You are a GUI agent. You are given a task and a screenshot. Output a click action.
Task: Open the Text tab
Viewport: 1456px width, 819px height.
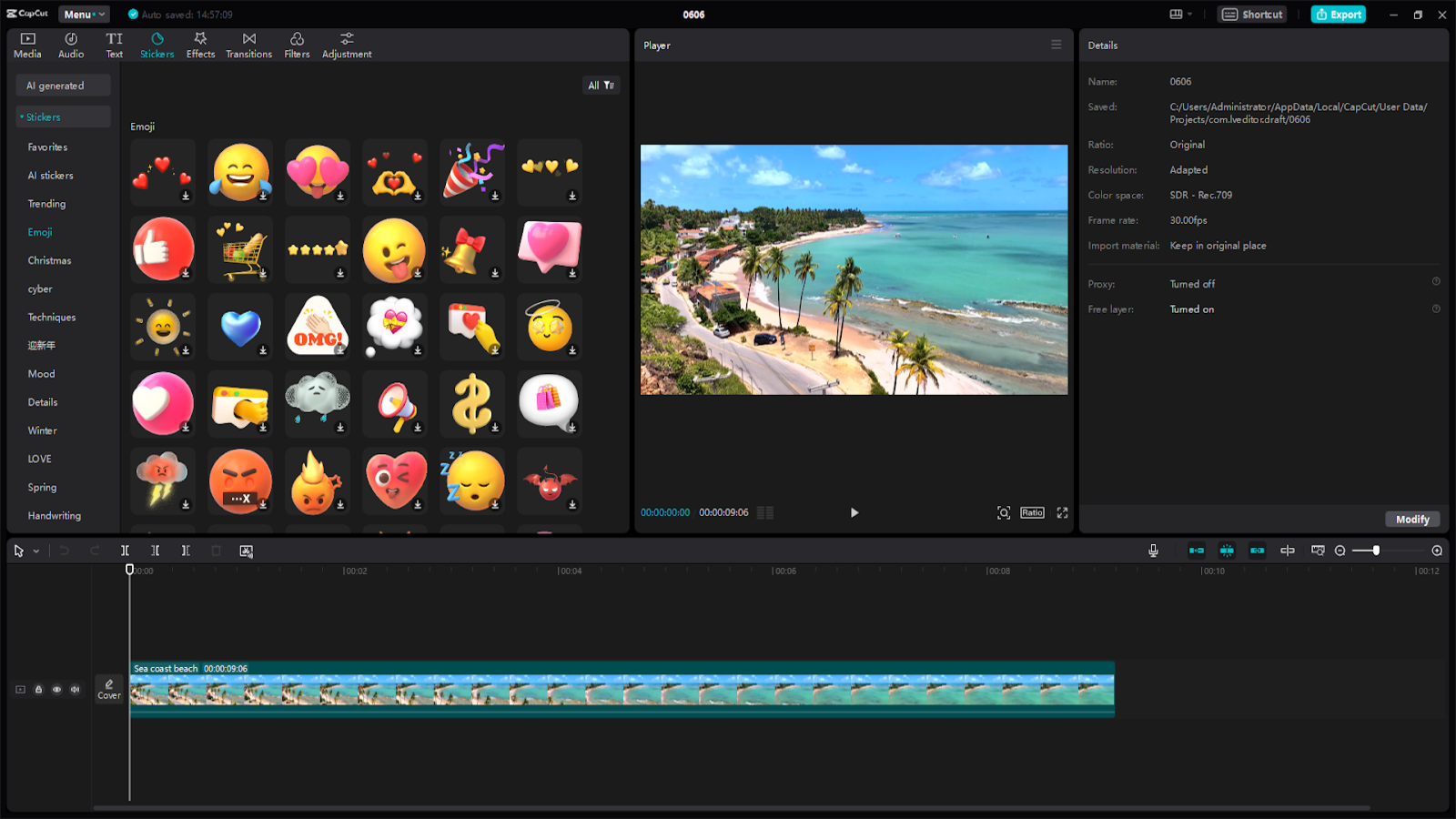coord(114,45)
